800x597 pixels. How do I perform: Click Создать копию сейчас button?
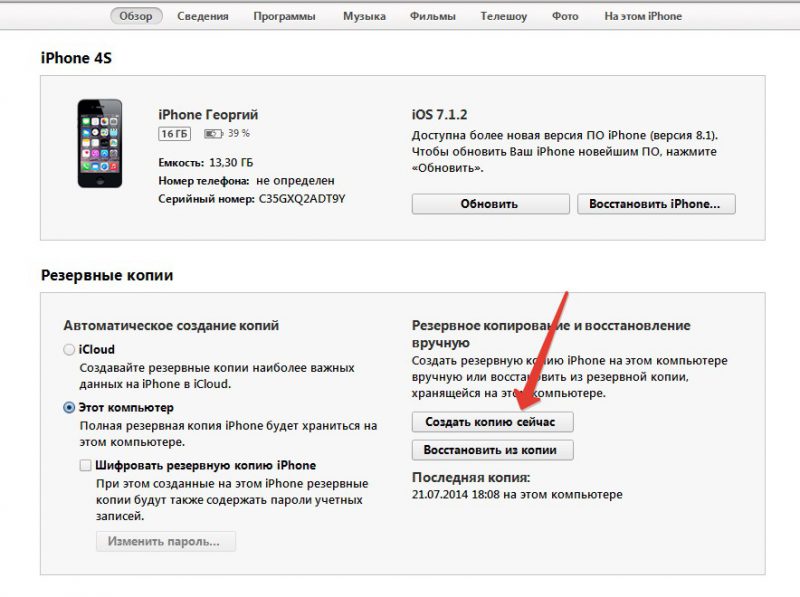(492, 422)
